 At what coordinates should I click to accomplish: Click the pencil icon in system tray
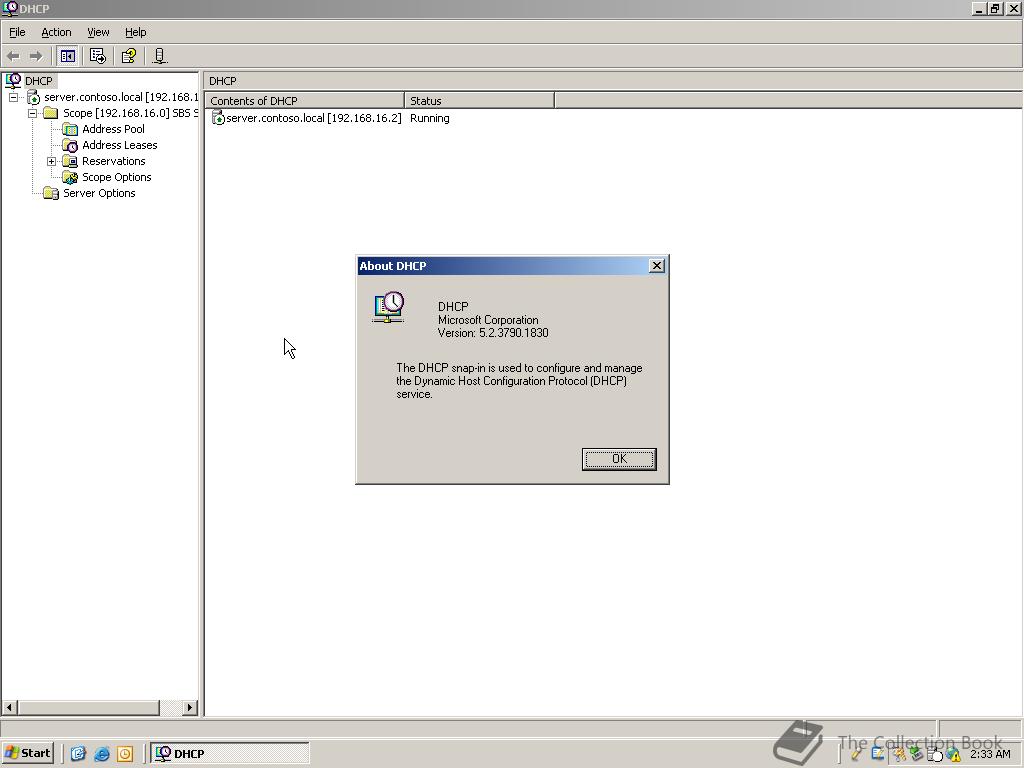[x=856, y=755]
